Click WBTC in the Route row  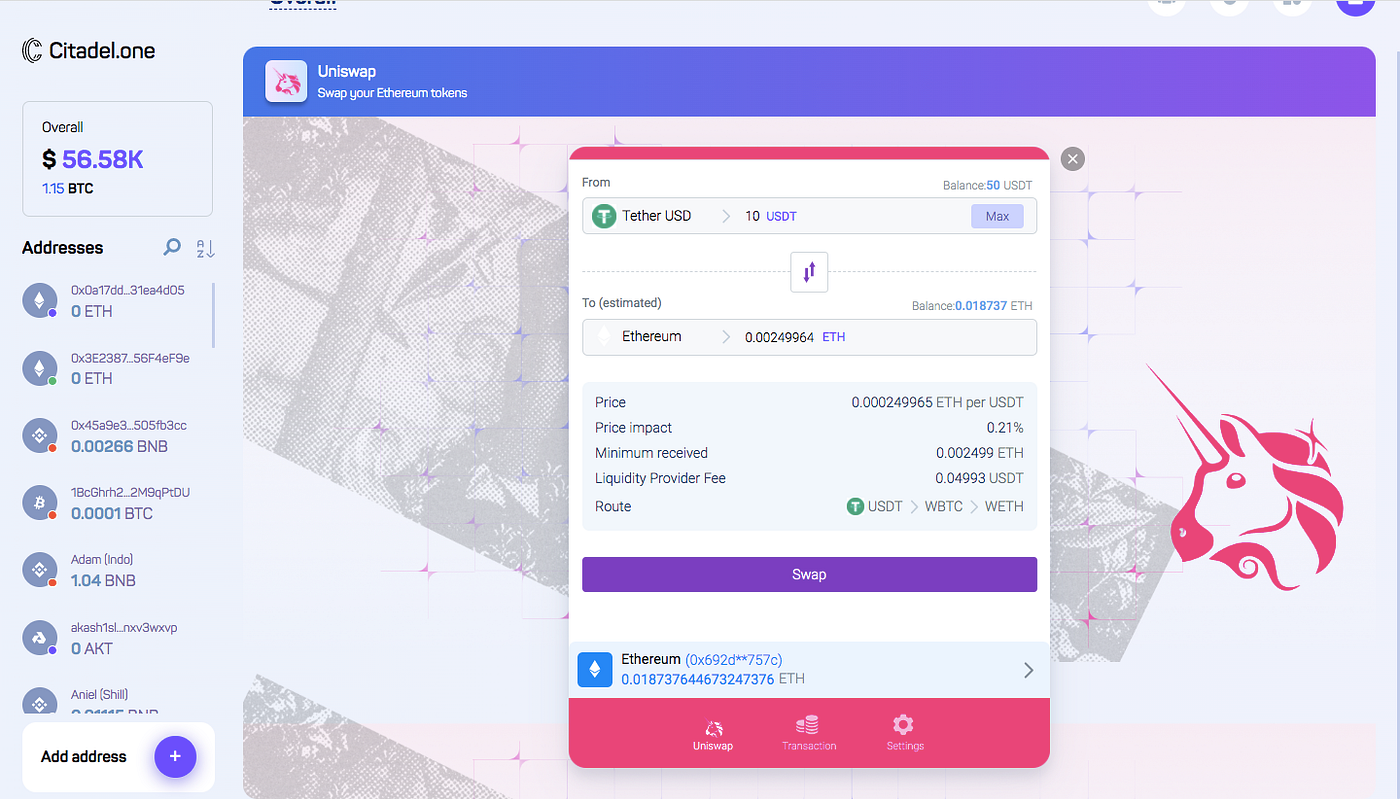point(944,506)
